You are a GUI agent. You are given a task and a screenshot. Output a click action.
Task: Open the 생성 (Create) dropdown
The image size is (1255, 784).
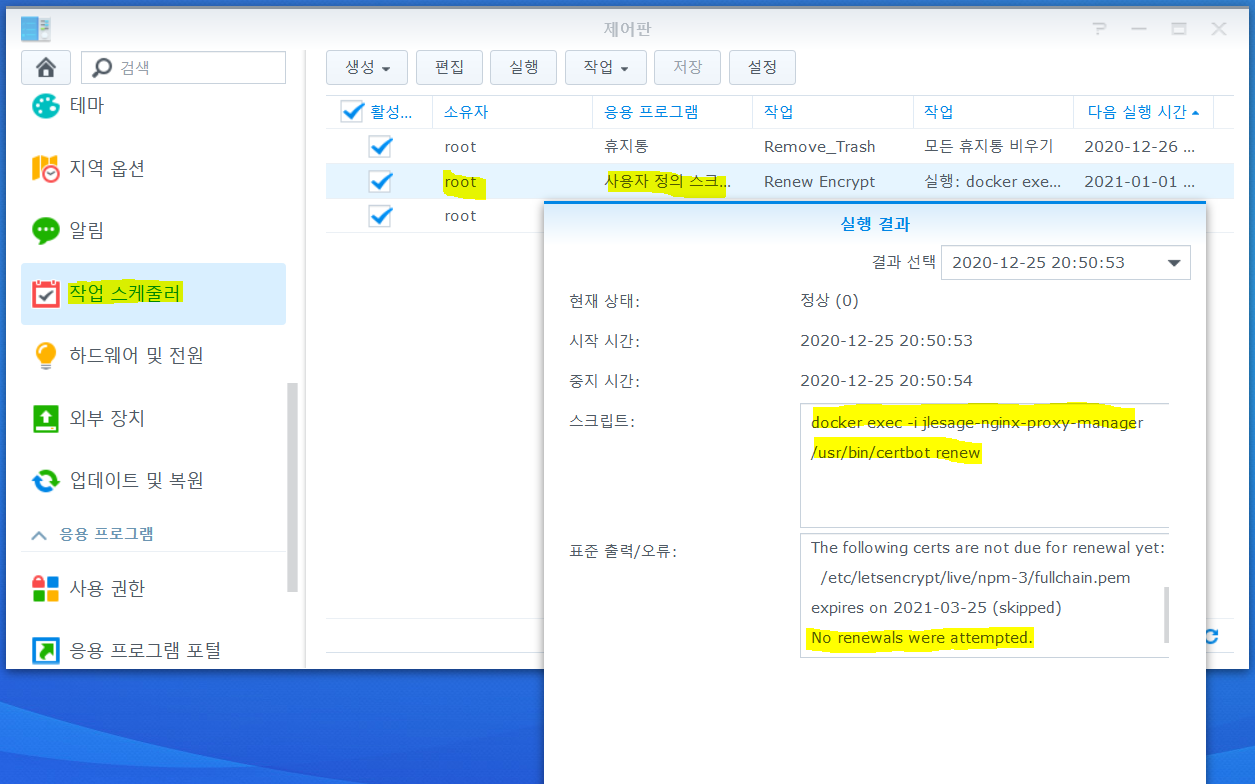(x=367, y=67)
